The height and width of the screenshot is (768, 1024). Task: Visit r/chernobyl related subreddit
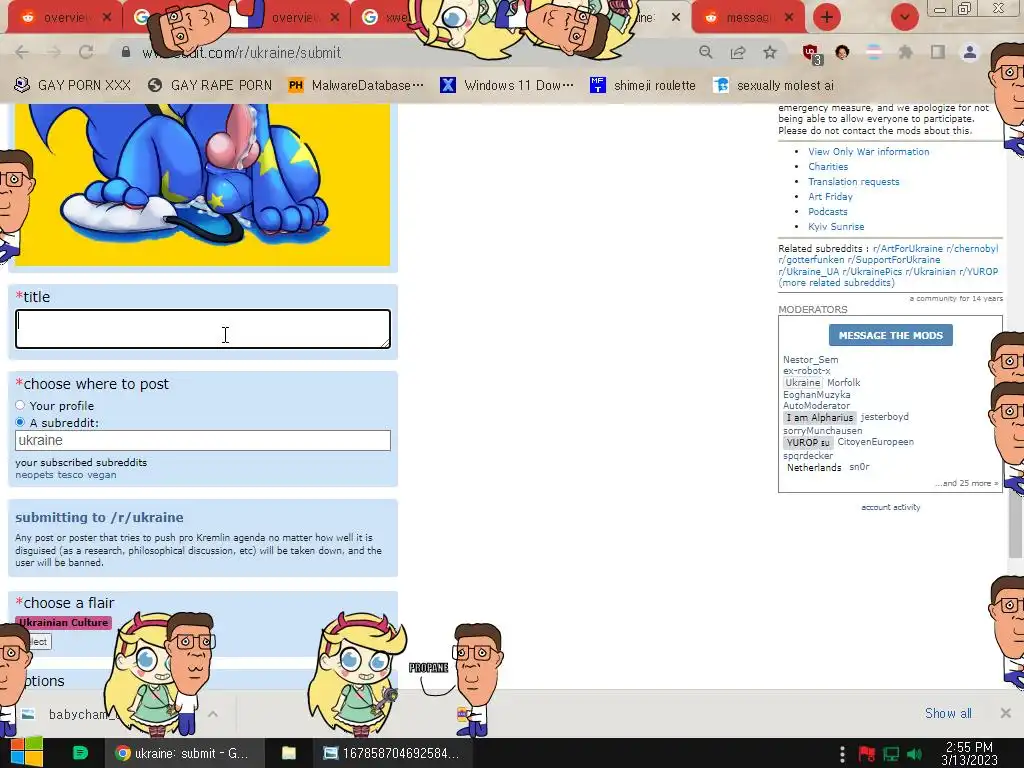coord(972,249)
